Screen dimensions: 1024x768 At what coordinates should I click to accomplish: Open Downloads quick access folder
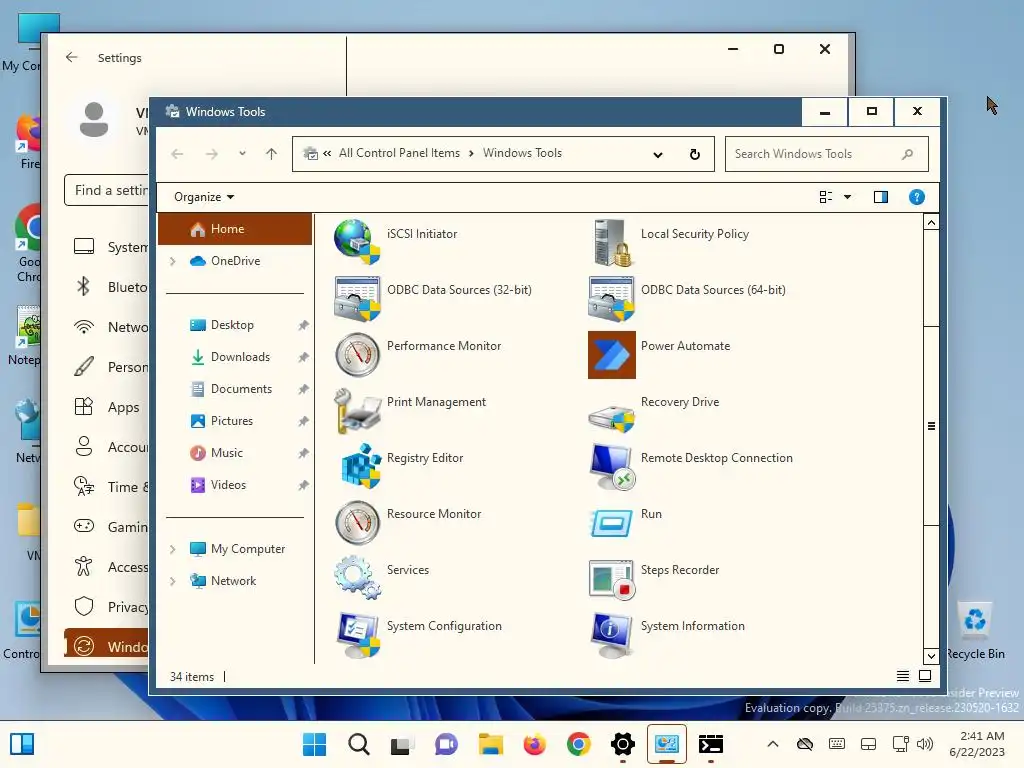pos(240,357)
